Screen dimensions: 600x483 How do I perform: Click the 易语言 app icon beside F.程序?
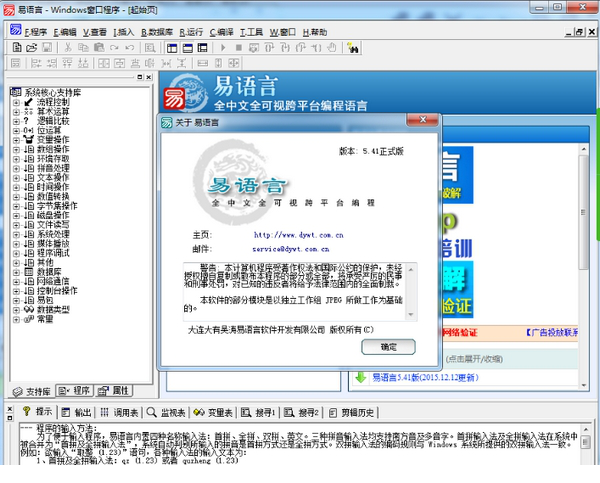pyautogui.click(x=16, y=30)
